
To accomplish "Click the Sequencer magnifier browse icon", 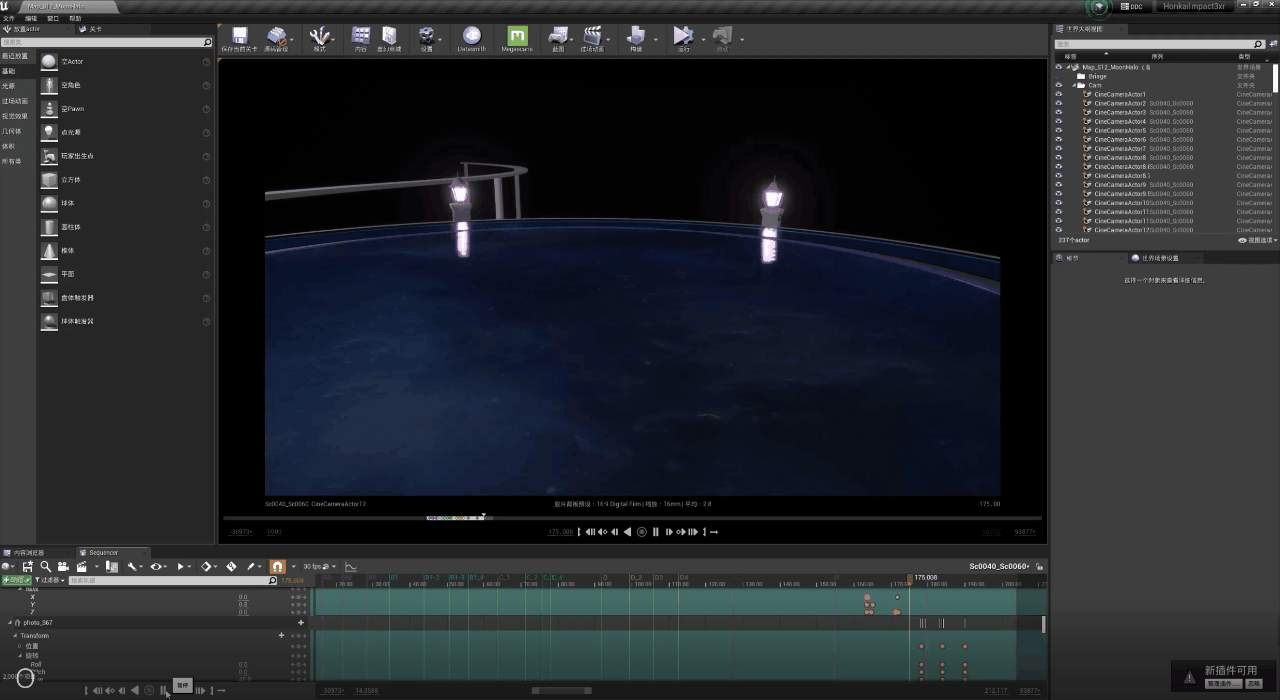I will tap(45, 566).
